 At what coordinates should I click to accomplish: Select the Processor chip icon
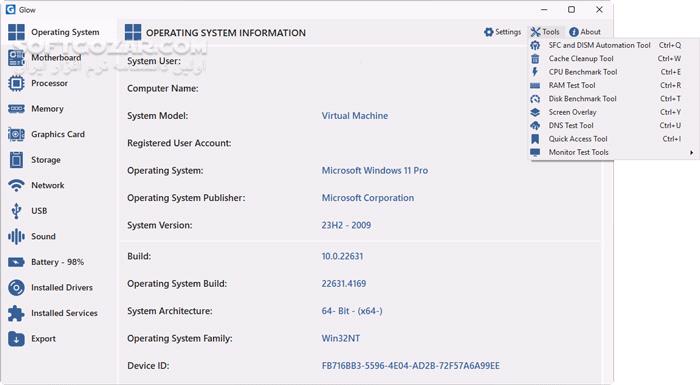click(x=16, y=83)
